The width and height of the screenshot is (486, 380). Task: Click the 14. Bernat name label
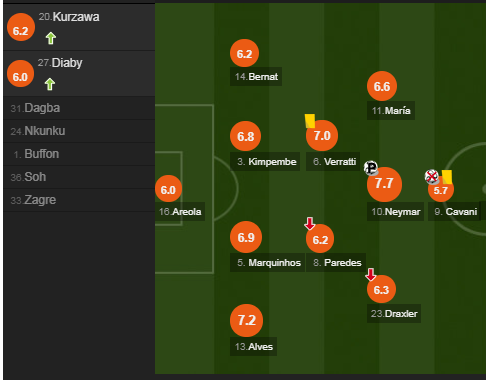[256, 77]
